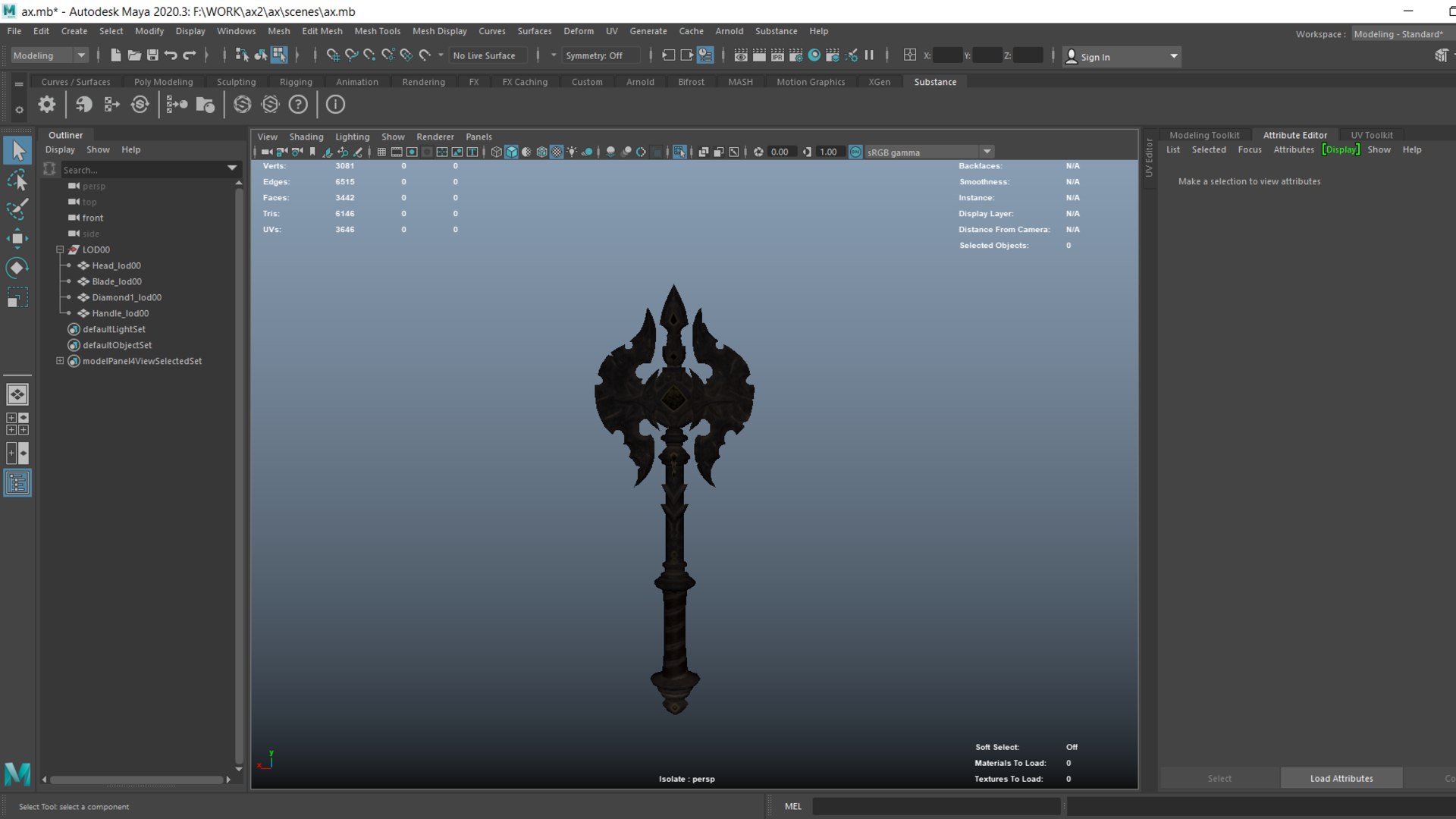Click the Save scene icon
1456x819 pixels.
(x=152, y=55)
